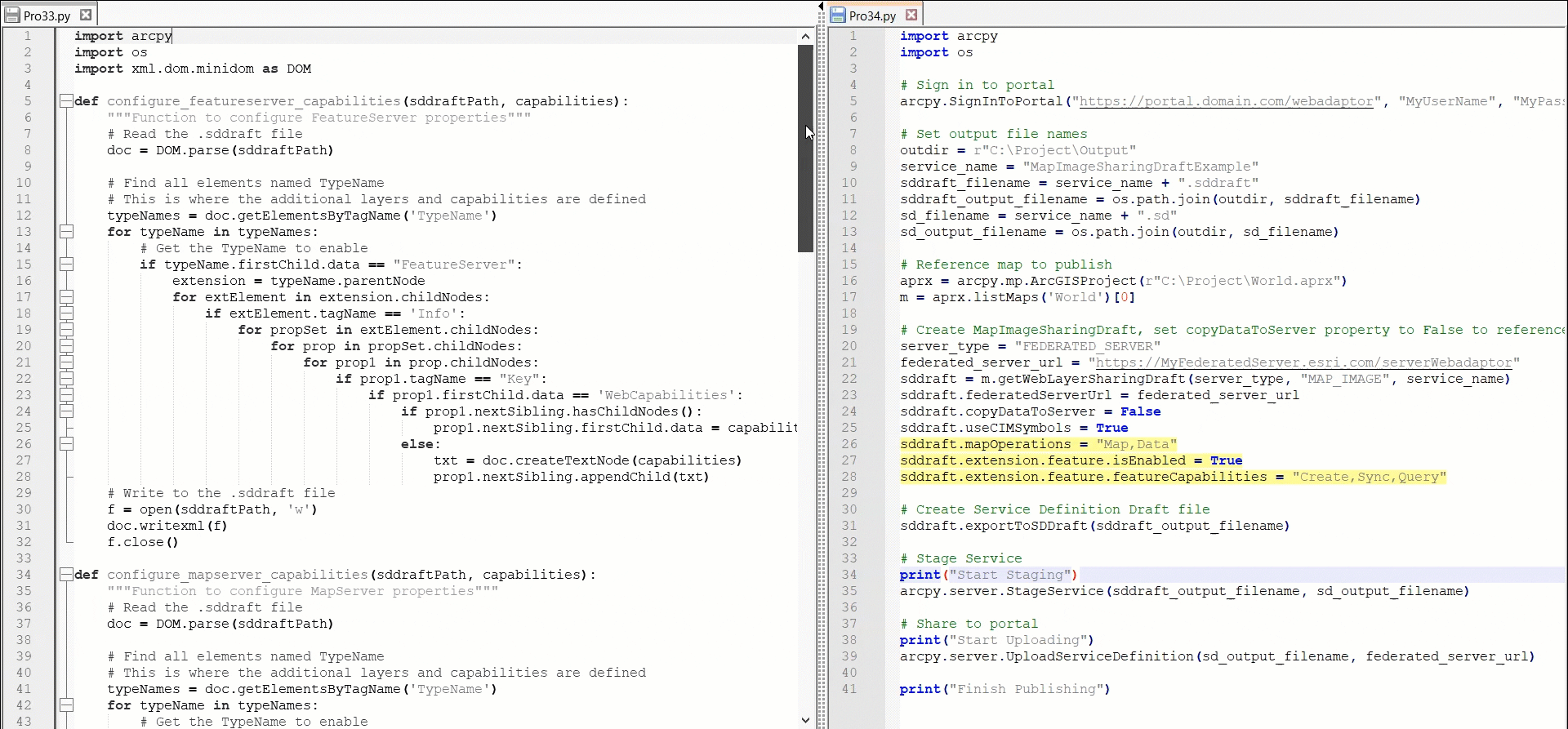Viewport: 1568px width, 729px height.
Task: Click 'import xml.dom.minidom as DOM' line
Action: 193,69
